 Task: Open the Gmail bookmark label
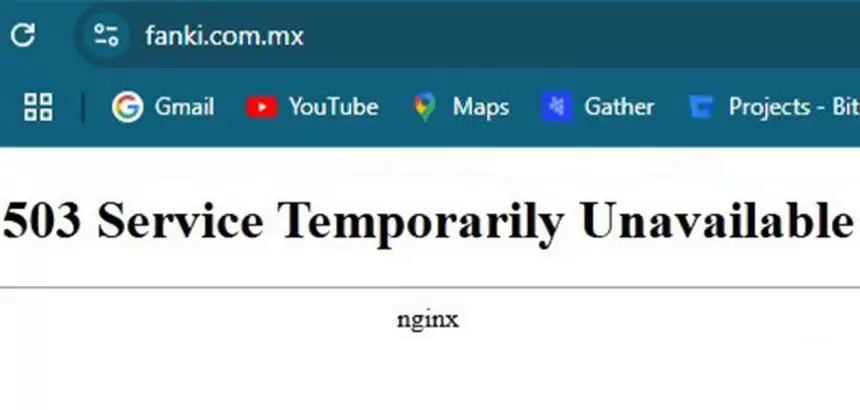[x=184, y=107]
